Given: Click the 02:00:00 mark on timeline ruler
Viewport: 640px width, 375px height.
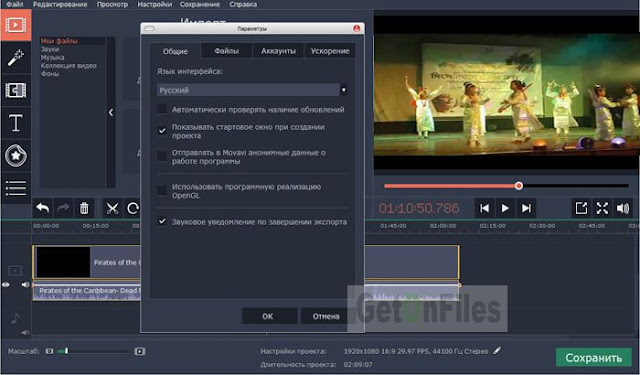Looking at the screenshot, I should coord(443,226).
